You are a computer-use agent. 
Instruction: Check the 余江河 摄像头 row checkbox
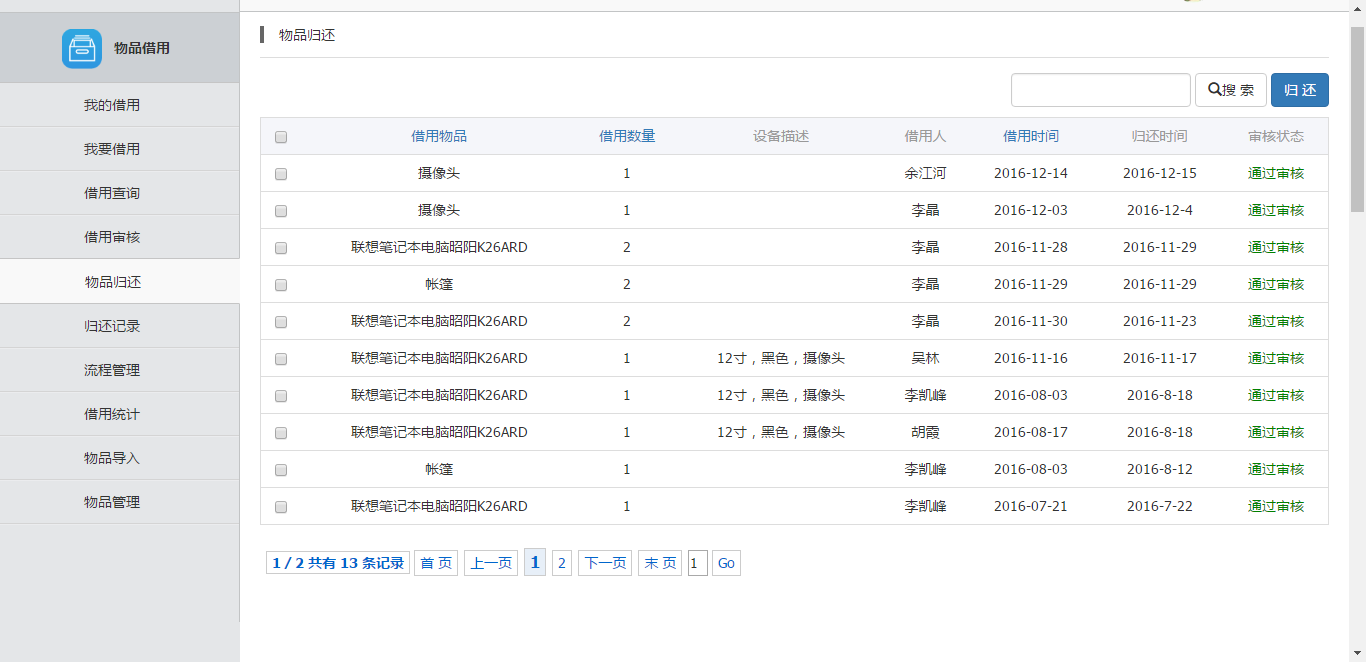(281, 174)
